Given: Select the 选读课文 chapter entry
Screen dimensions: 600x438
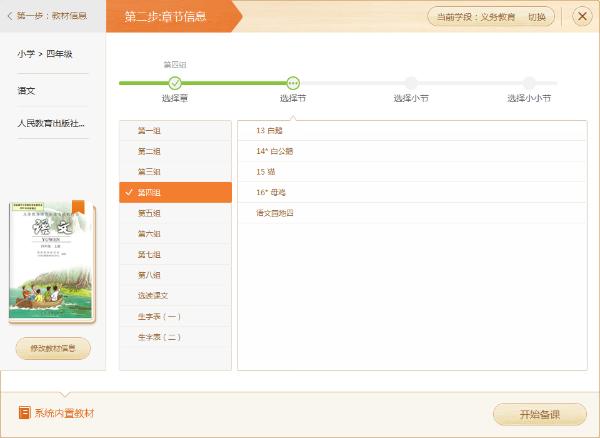Looking at the screenshot, I should tap(176, 296).
